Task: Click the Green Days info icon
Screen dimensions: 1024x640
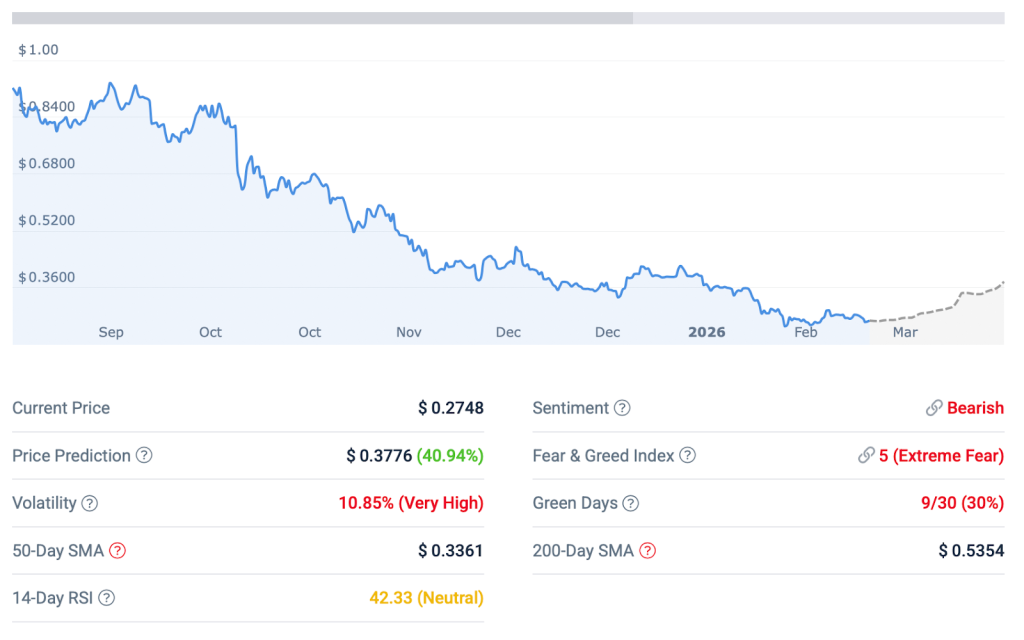Action: [631, 503]
